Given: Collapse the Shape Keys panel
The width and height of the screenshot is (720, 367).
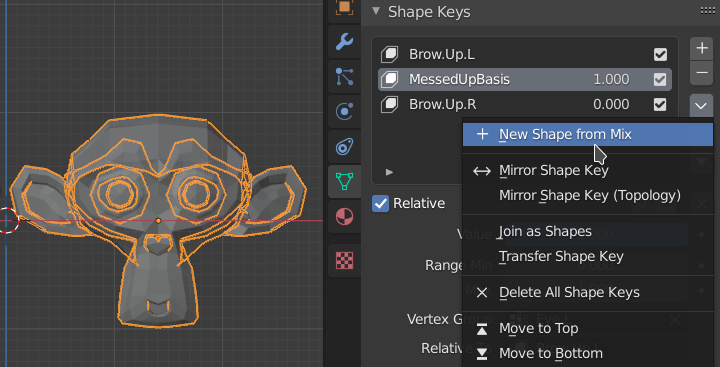Looking at the screenshot, I should point(376,11).
